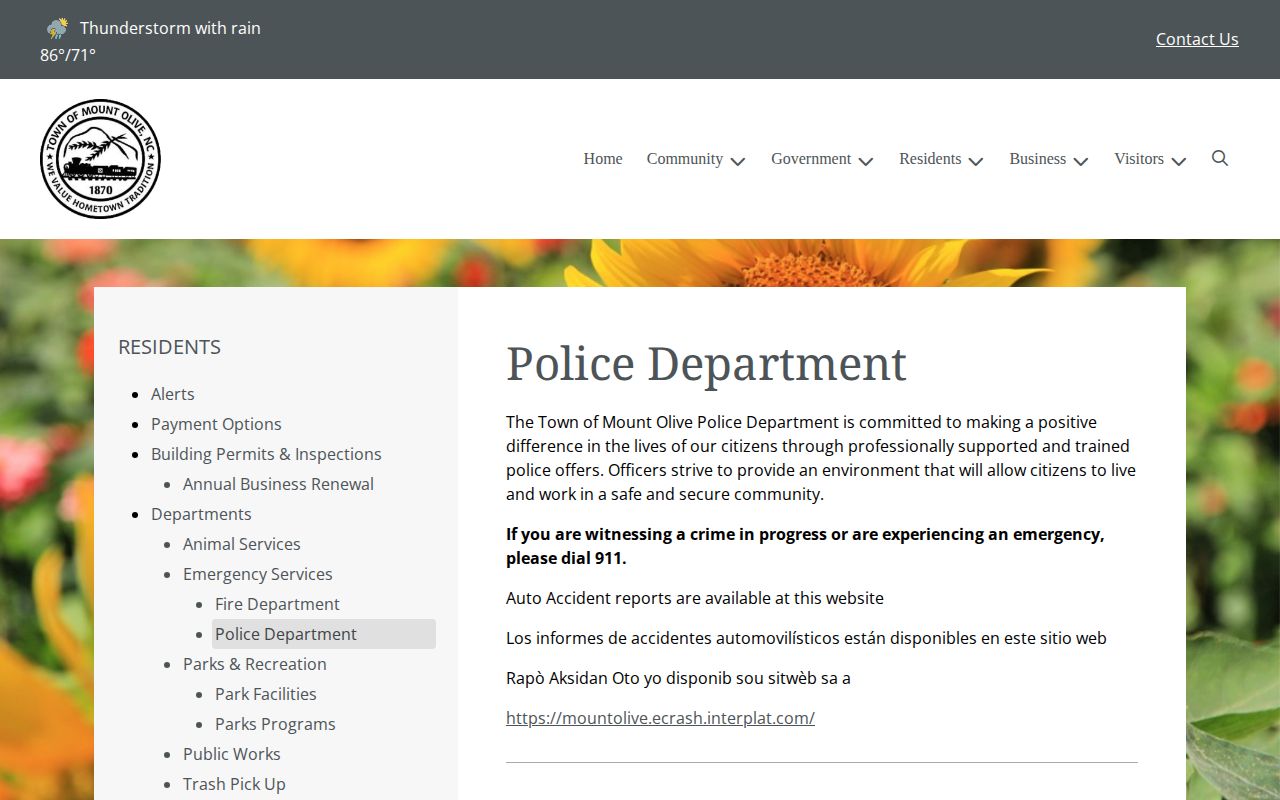Select Annual Business Renewal
This screenshot has height=800, width=1280.
click(278, 484)
